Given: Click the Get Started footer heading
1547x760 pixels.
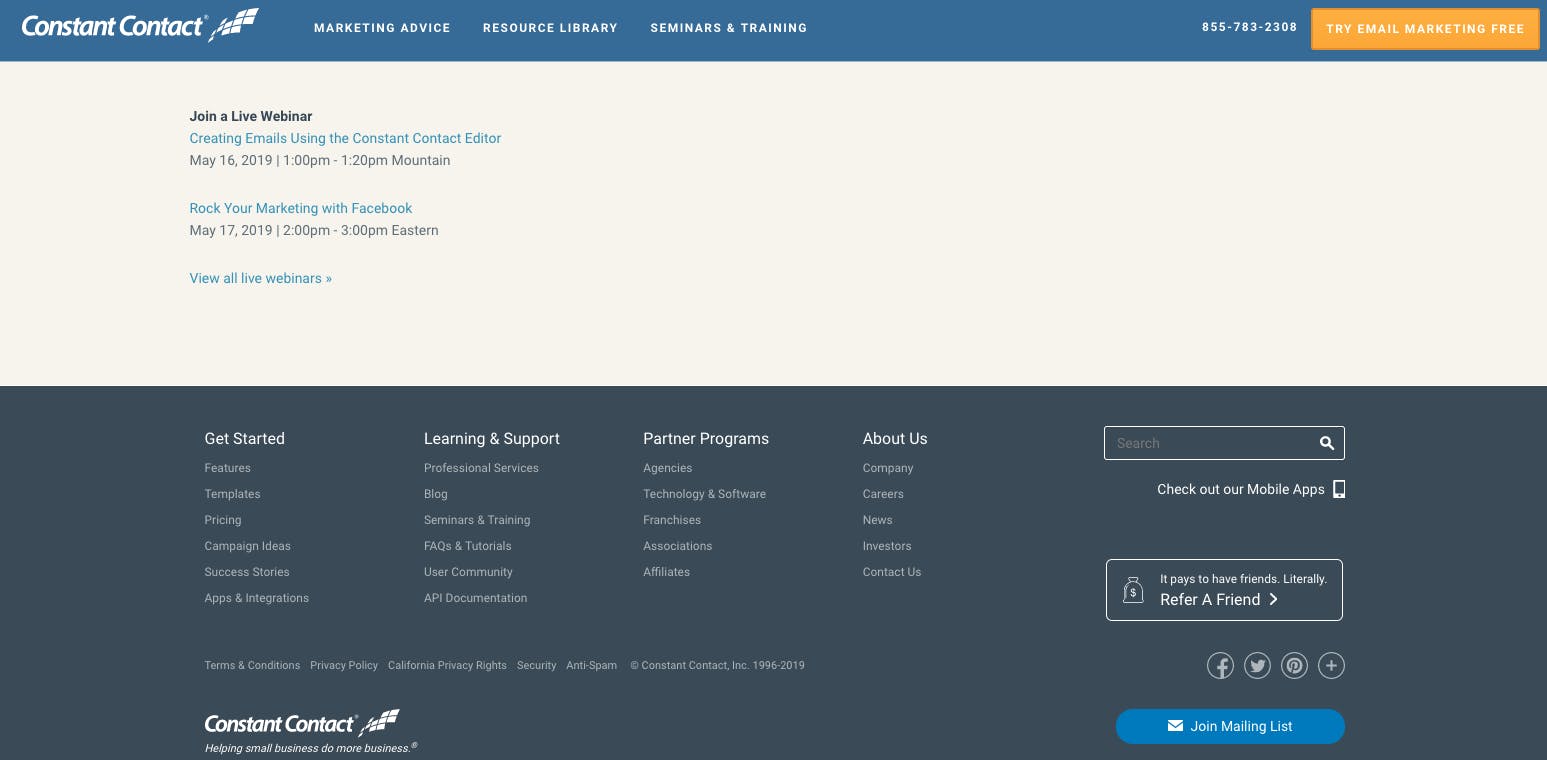Looking at the screenshot, I should point(244,438).
